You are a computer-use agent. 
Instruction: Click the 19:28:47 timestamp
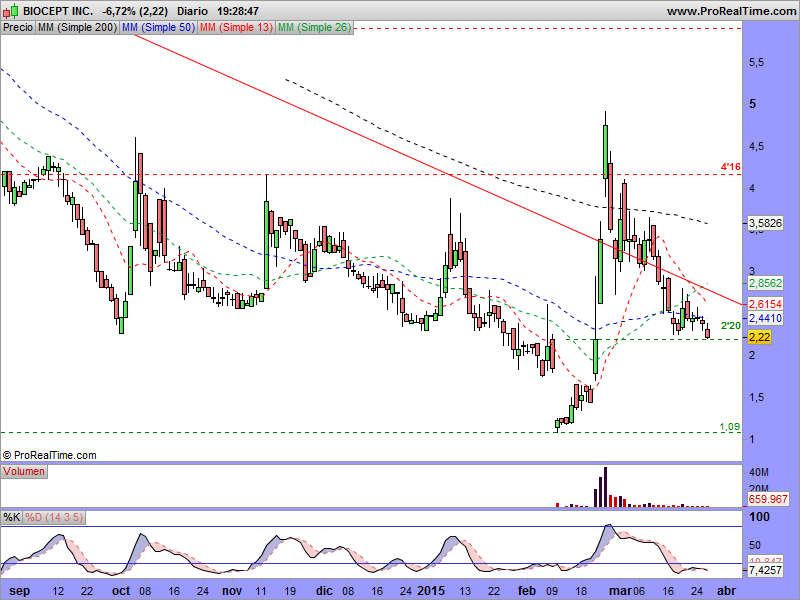238,11
